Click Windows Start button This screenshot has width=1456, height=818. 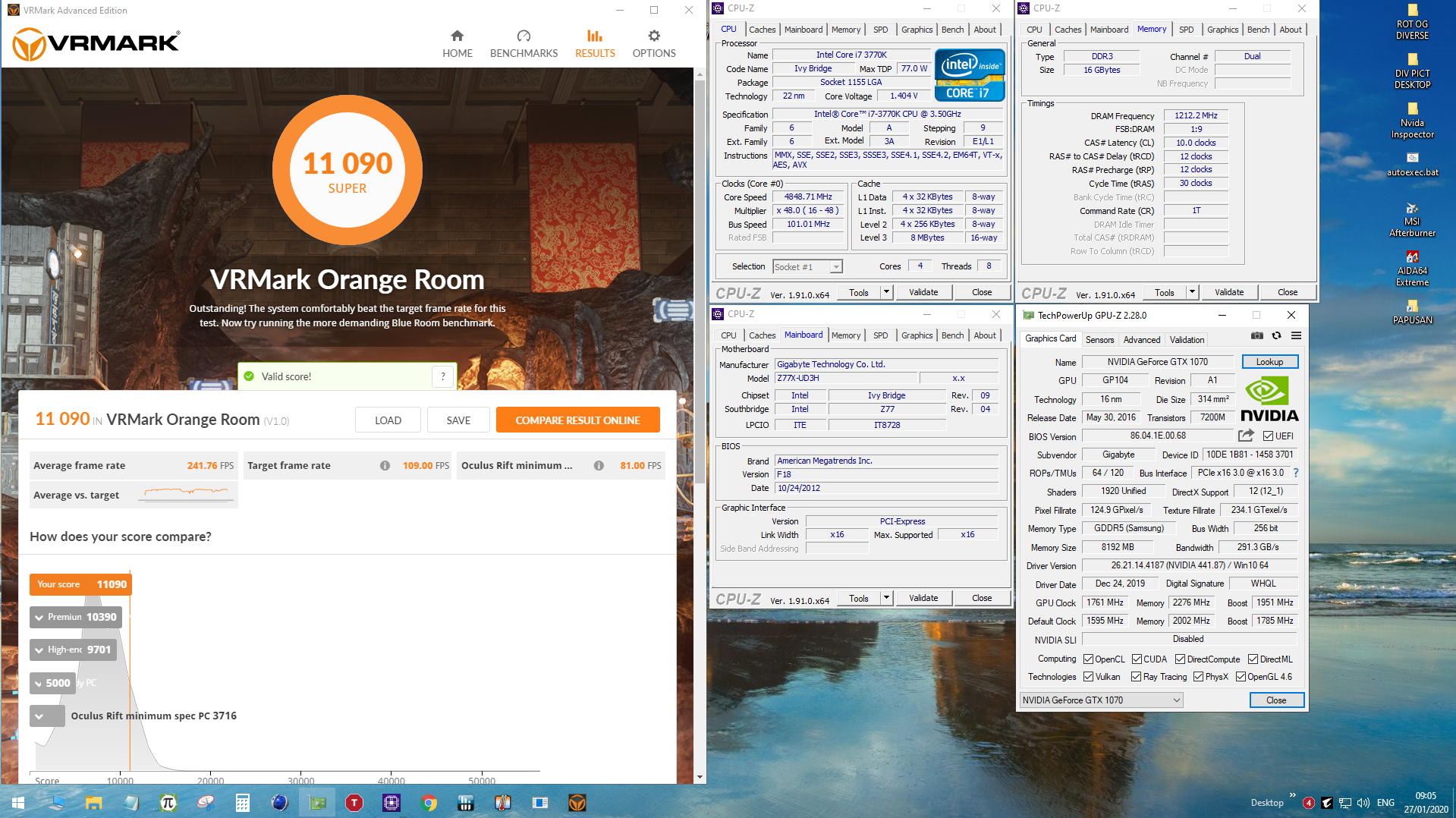[18, 803]
